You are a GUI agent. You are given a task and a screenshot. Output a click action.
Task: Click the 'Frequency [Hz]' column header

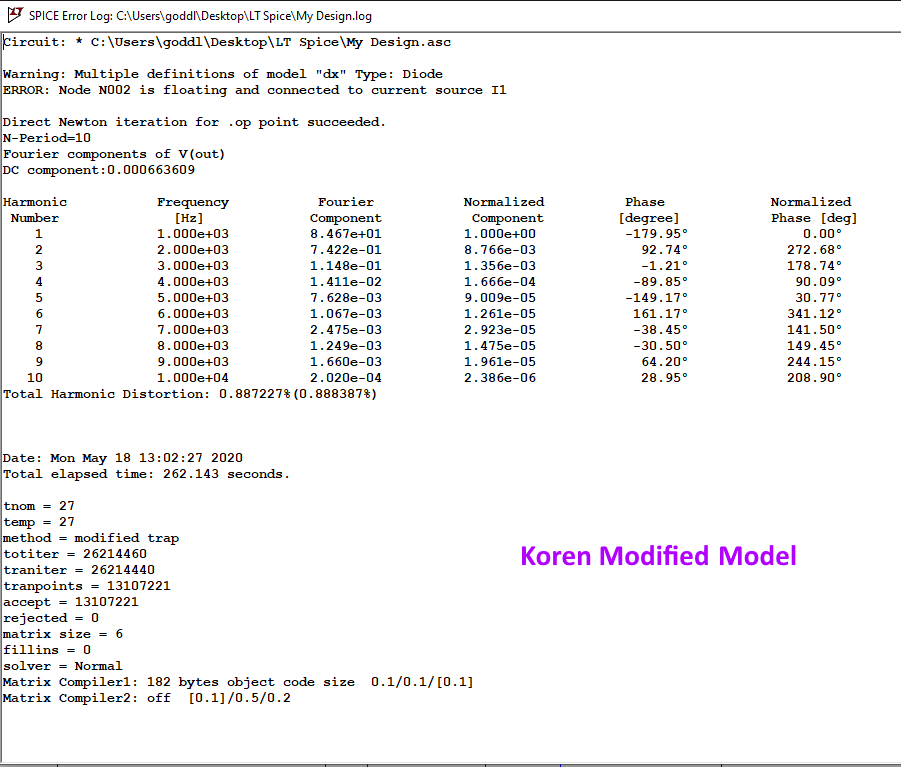pyautogui.click(x=193, y=210)
